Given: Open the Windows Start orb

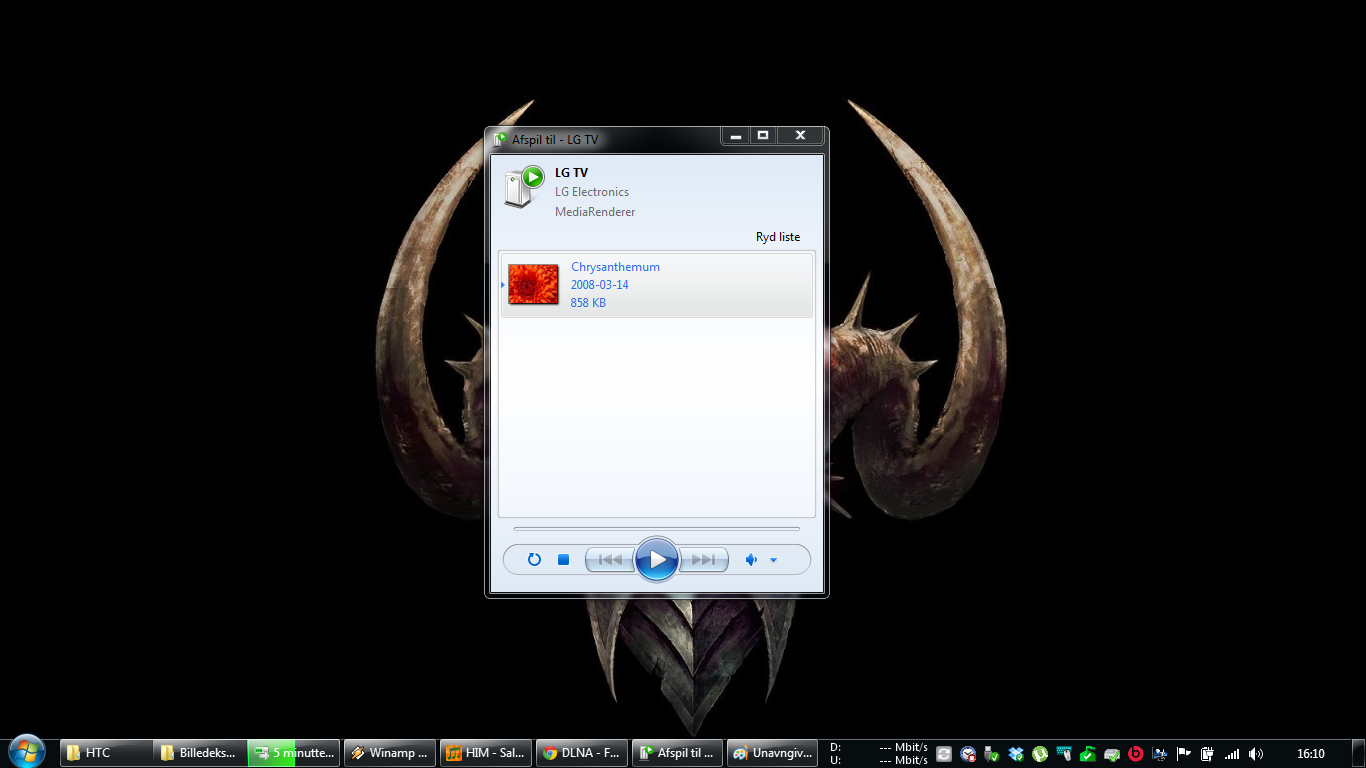Looking at the screenshot, I should point(27,751).
